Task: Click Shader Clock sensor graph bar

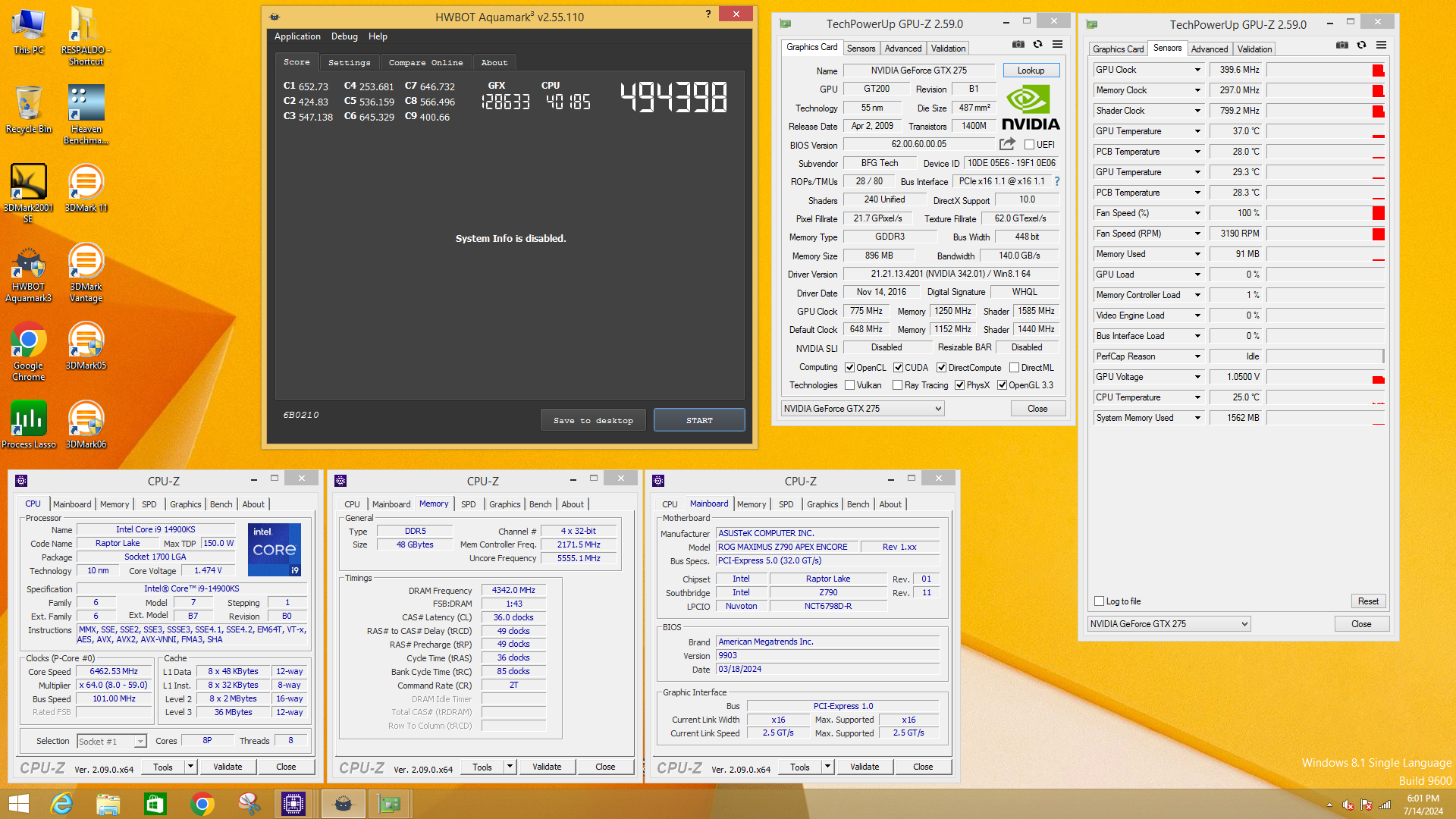Action: (x=1326, y=111)
